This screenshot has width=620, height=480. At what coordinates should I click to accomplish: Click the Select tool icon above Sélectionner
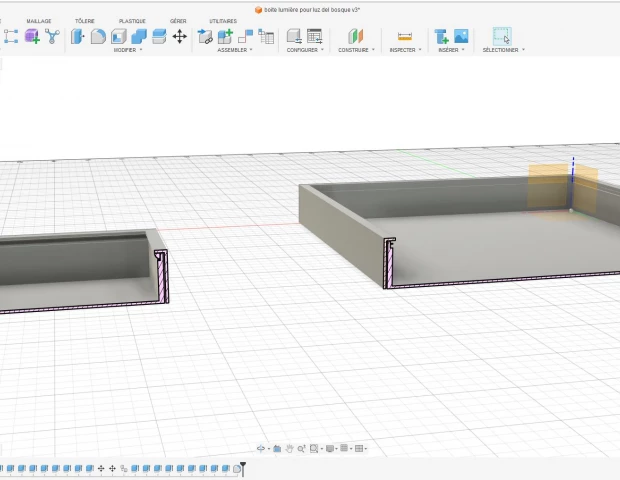(x=502, y=36)
